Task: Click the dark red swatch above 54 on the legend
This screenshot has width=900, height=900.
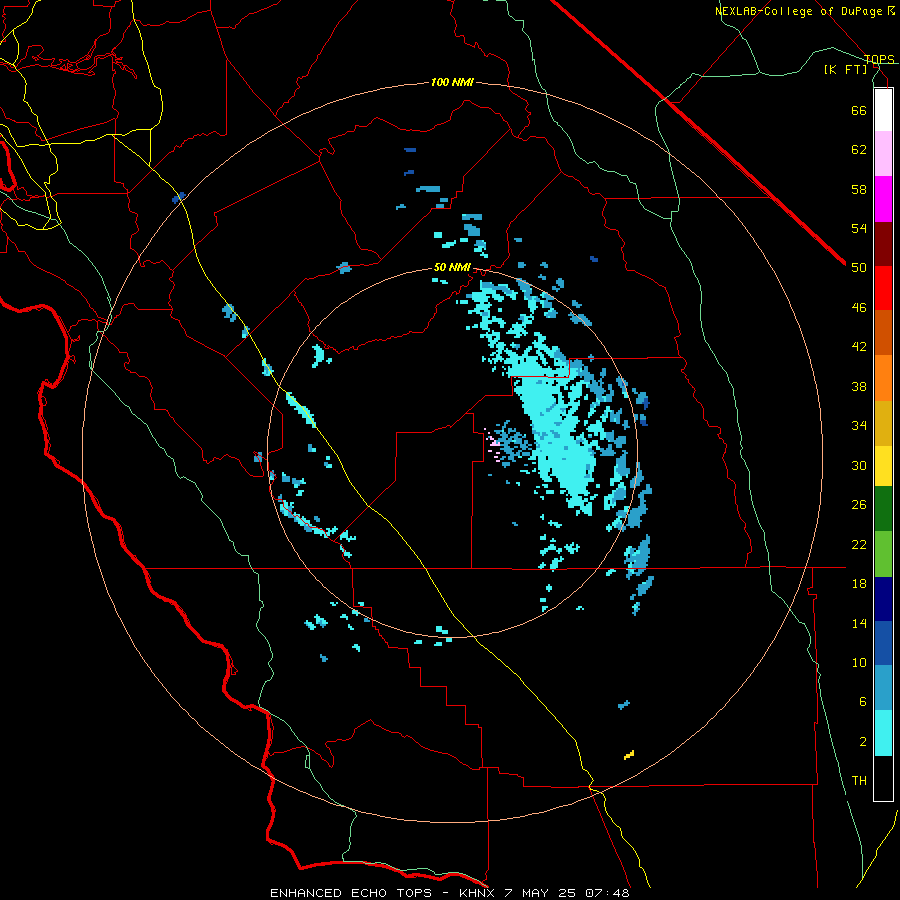Action: point(883,244)
